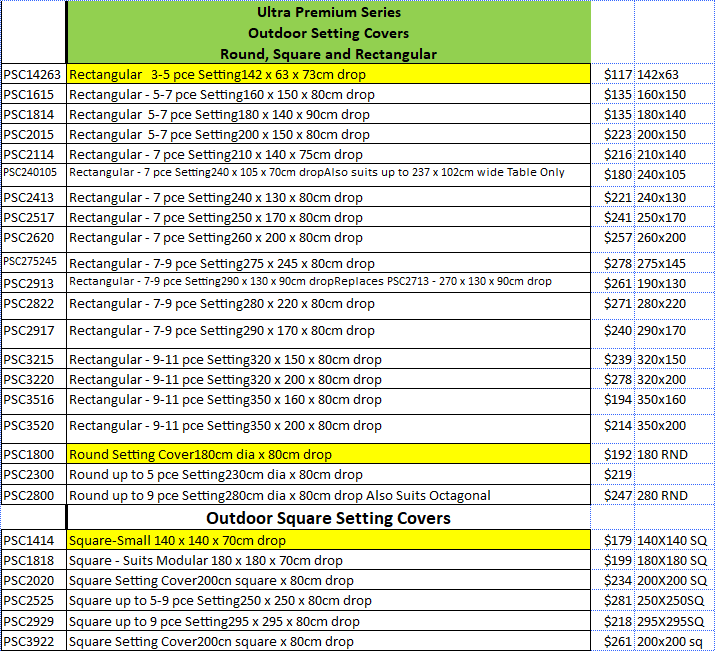Viewport: 716px width, 655px height.
Task: Click the 180 RND size cell
Action: [x=674, y=454]
